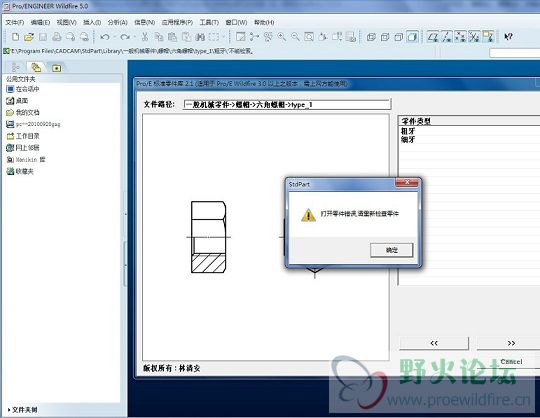Select 我的文档 folder
The image size is (540, 418).
pos(23,112)
